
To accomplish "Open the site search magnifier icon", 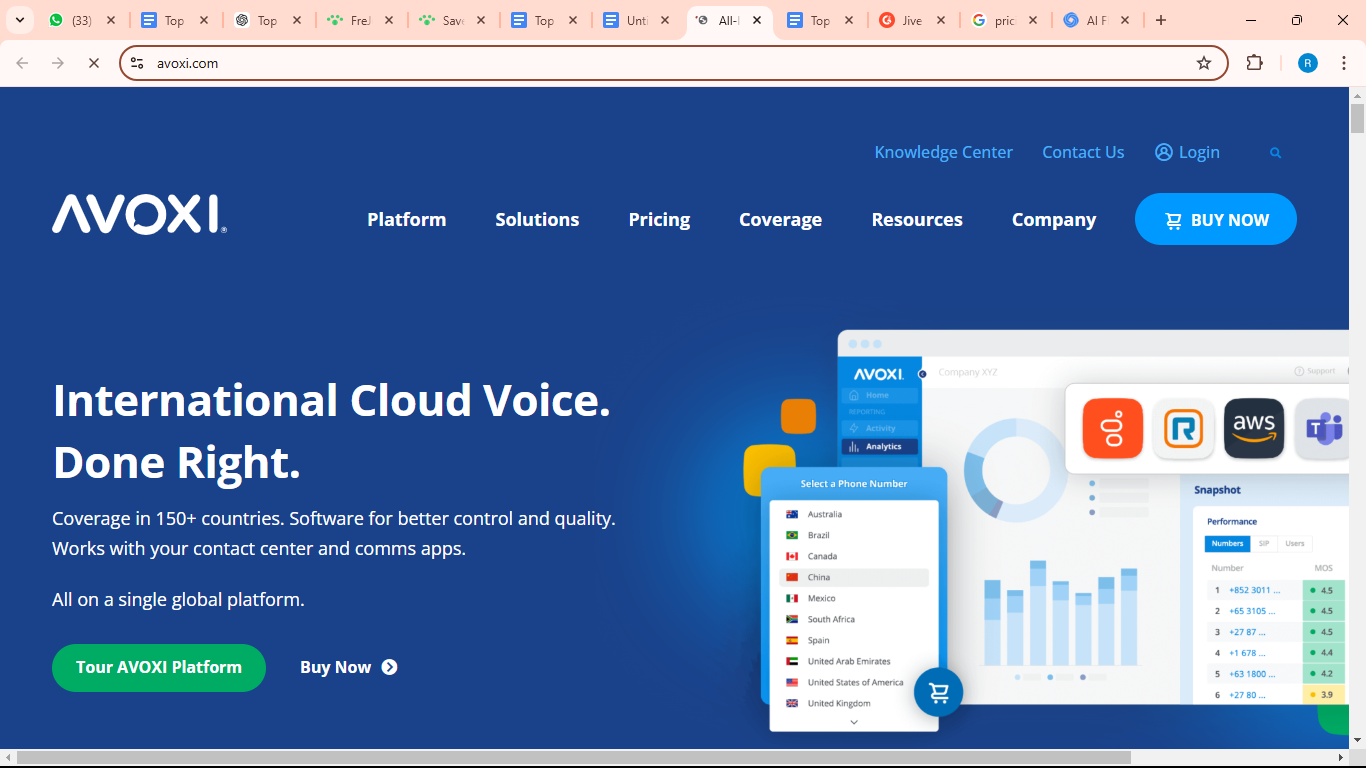I will [1275, 152].
